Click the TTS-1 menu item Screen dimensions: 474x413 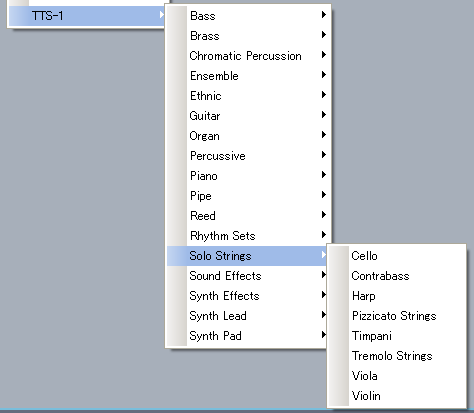coord(87,16)
